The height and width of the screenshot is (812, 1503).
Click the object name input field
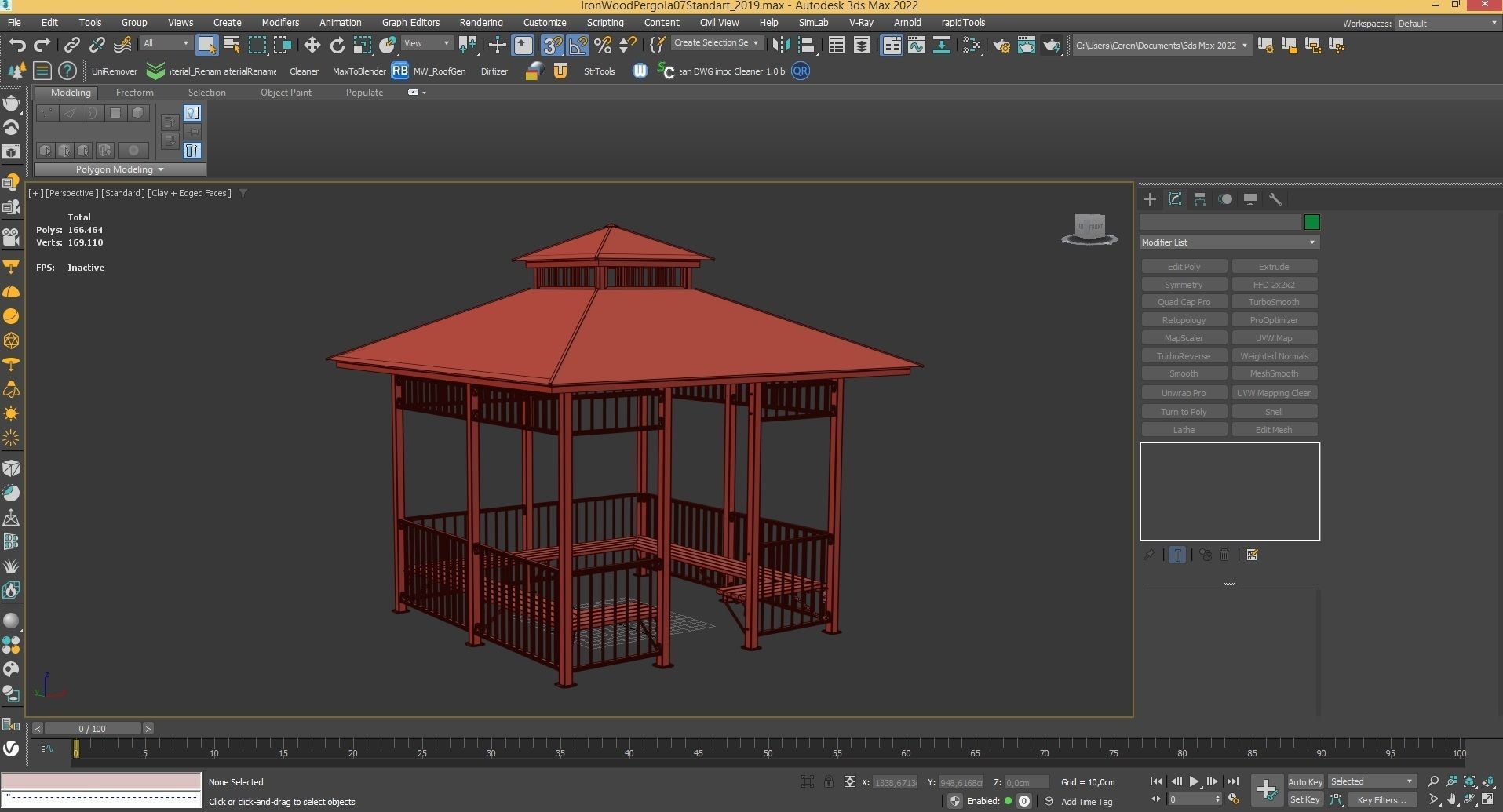[x=1220, y=222]
